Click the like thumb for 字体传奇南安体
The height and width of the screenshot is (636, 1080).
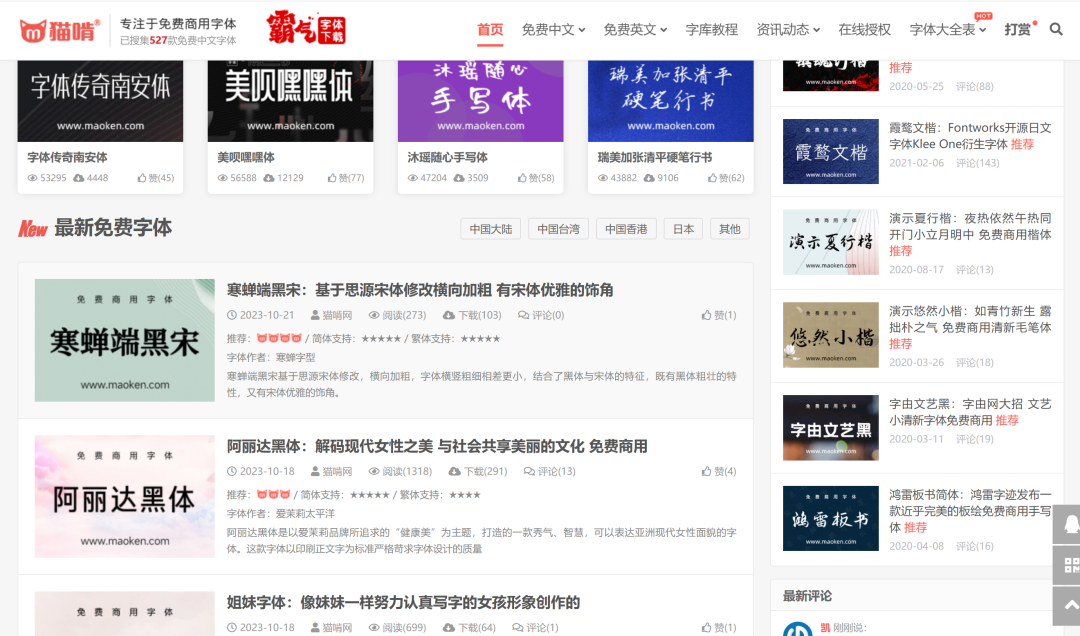click(x=142, y=178)
